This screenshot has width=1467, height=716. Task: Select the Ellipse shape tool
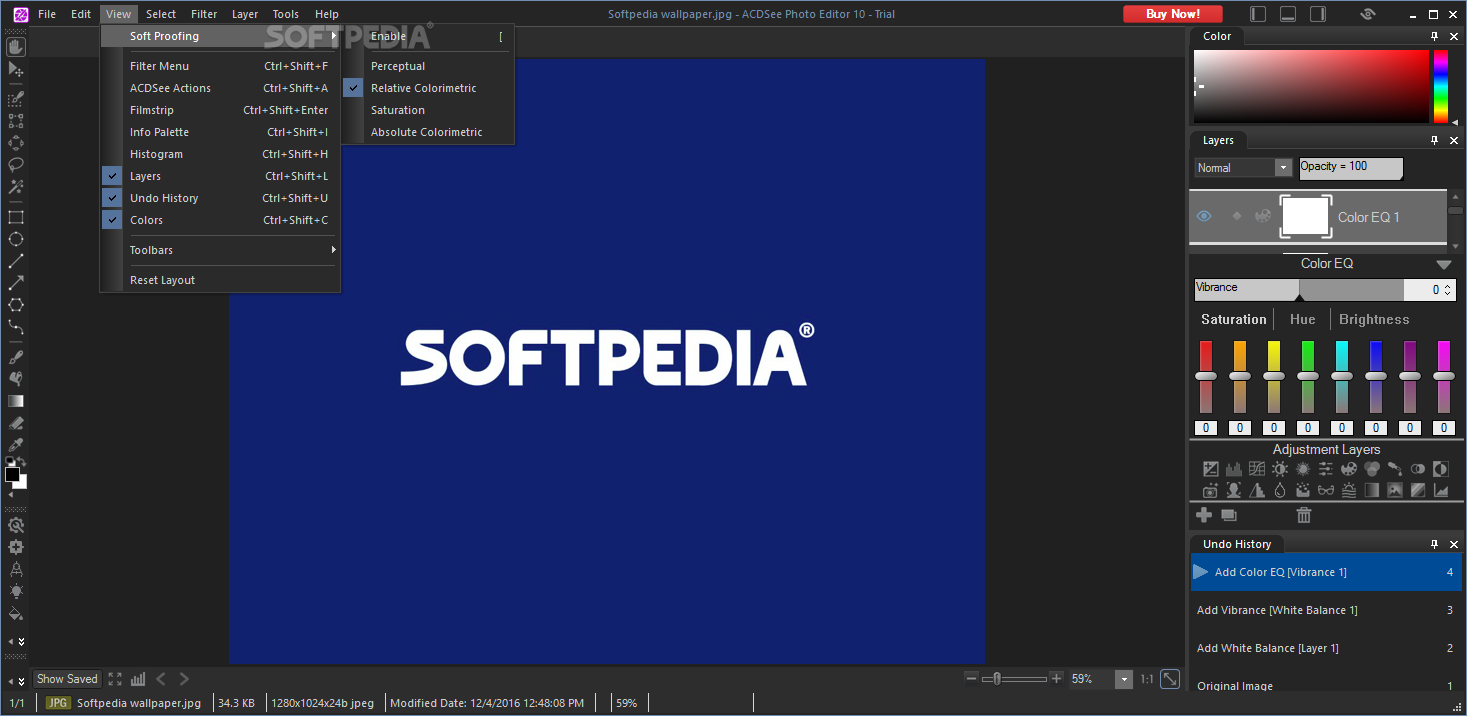[x=15, y=239]
